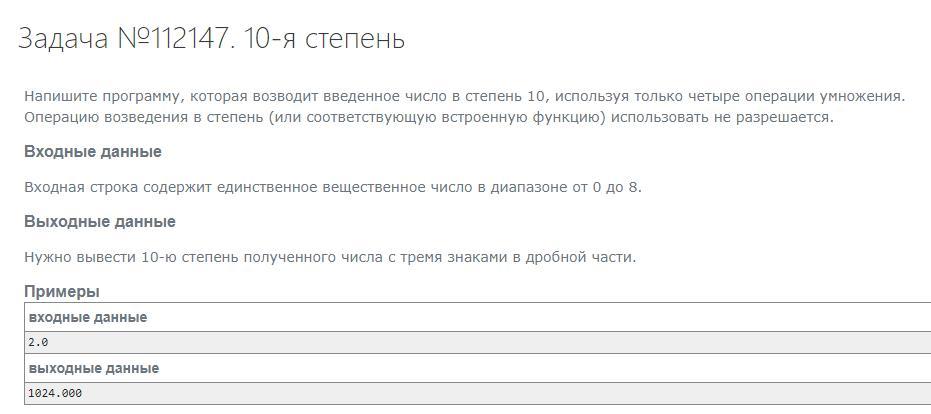
Task: Click the "входные данные" example table header
Action: click(x=88, y=317)
